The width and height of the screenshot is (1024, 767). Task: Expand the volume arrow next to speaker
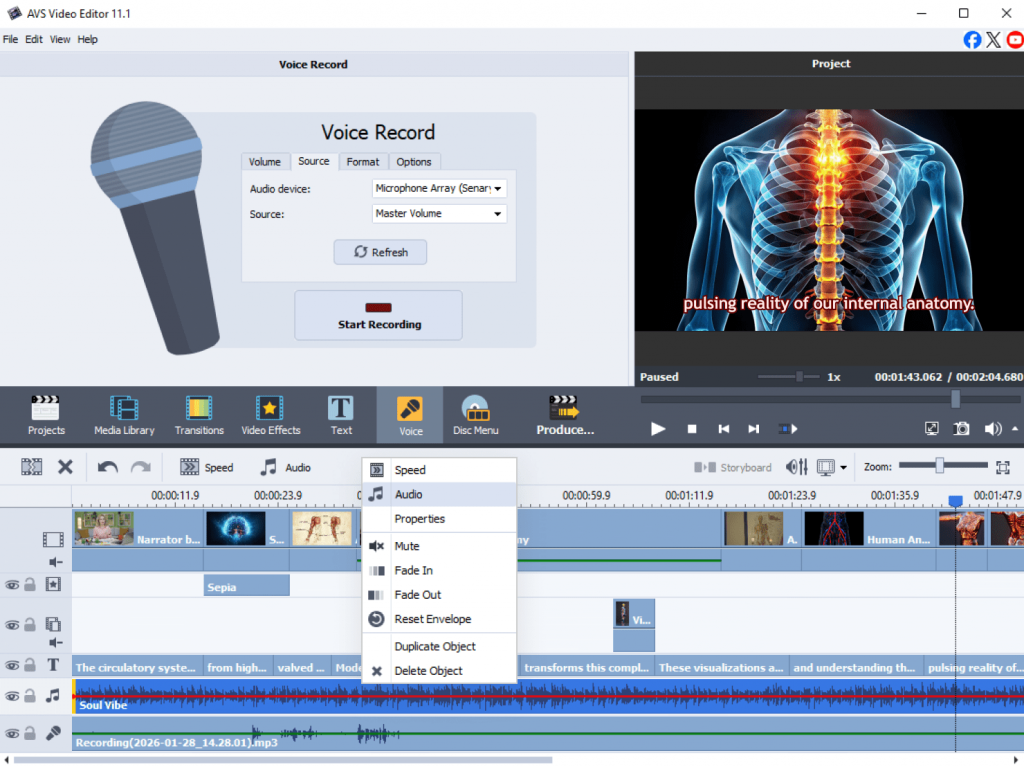(1016, 428)
